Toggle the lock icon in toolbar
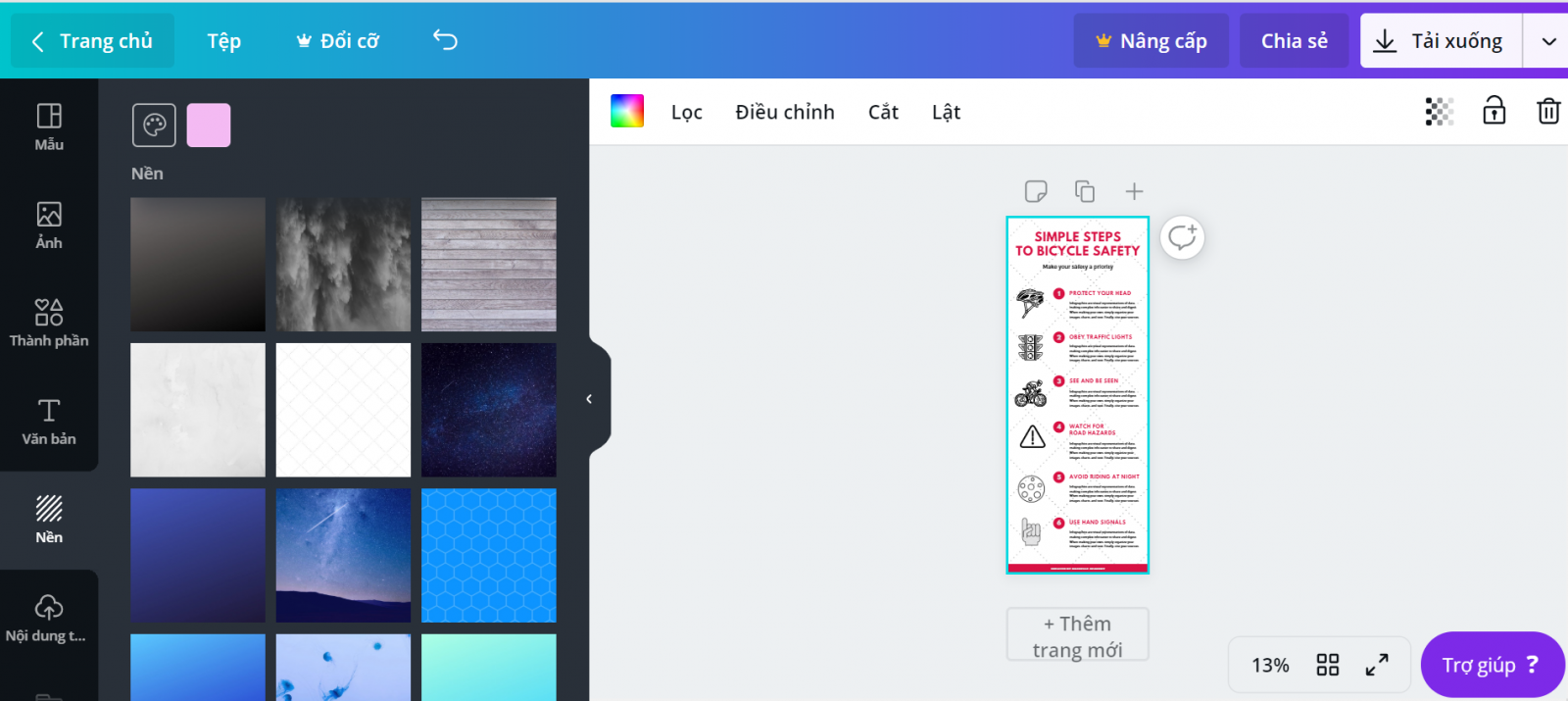The image size is (1568, 701). (1494, 111)
